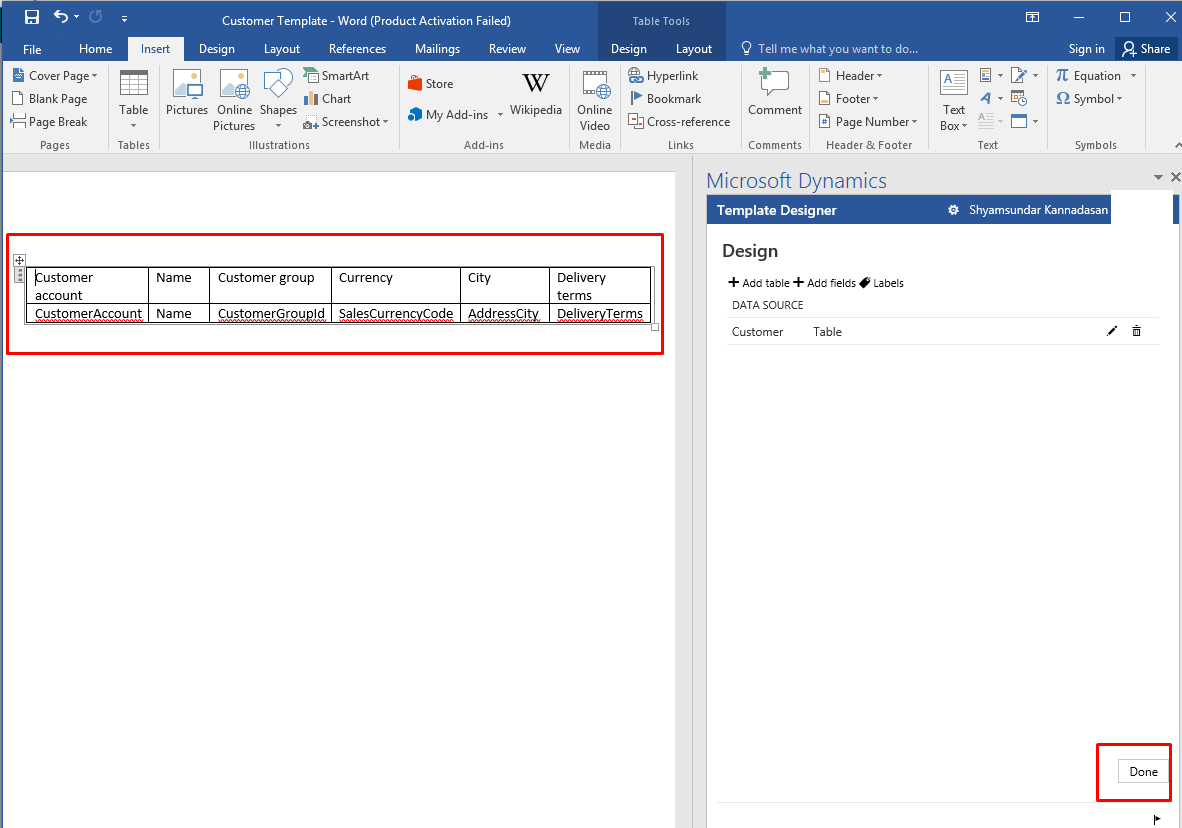Image resolution: width=1182 pixels, height=828 pixels.
Task: Open Labels in Template Designer
Action: point(881,283)
